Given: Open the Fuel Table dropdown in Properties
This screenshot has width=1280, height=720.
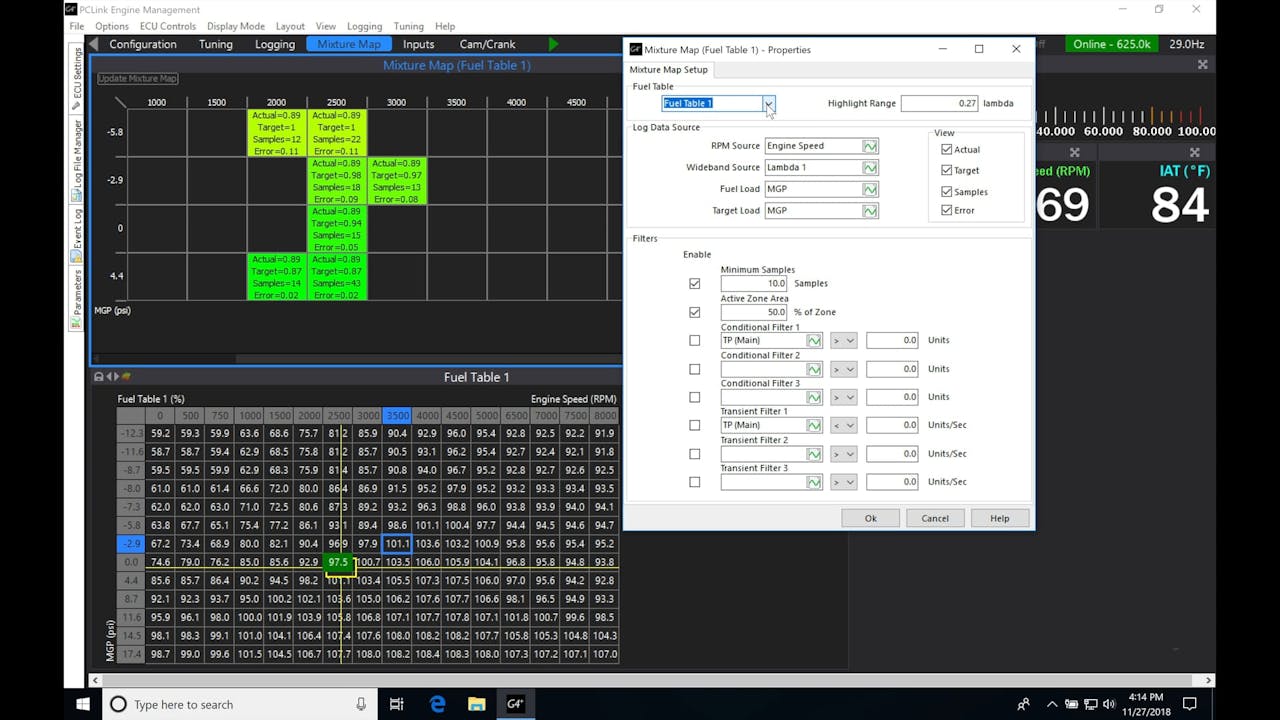Looking at the screenshot, I should pos(768,103).
